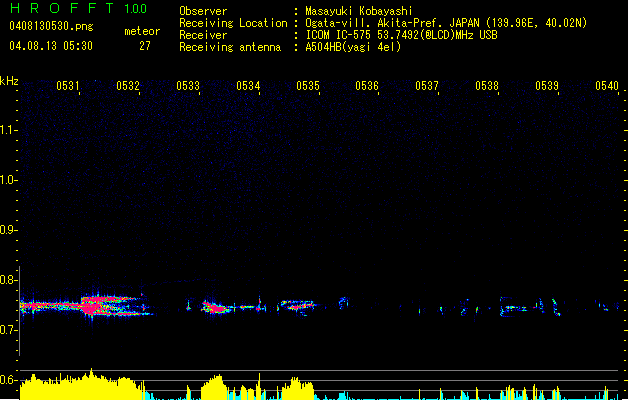Click the 0.7 kHz frequency label
The width and height of the screenshot is (629, 400).
(8, 330)
